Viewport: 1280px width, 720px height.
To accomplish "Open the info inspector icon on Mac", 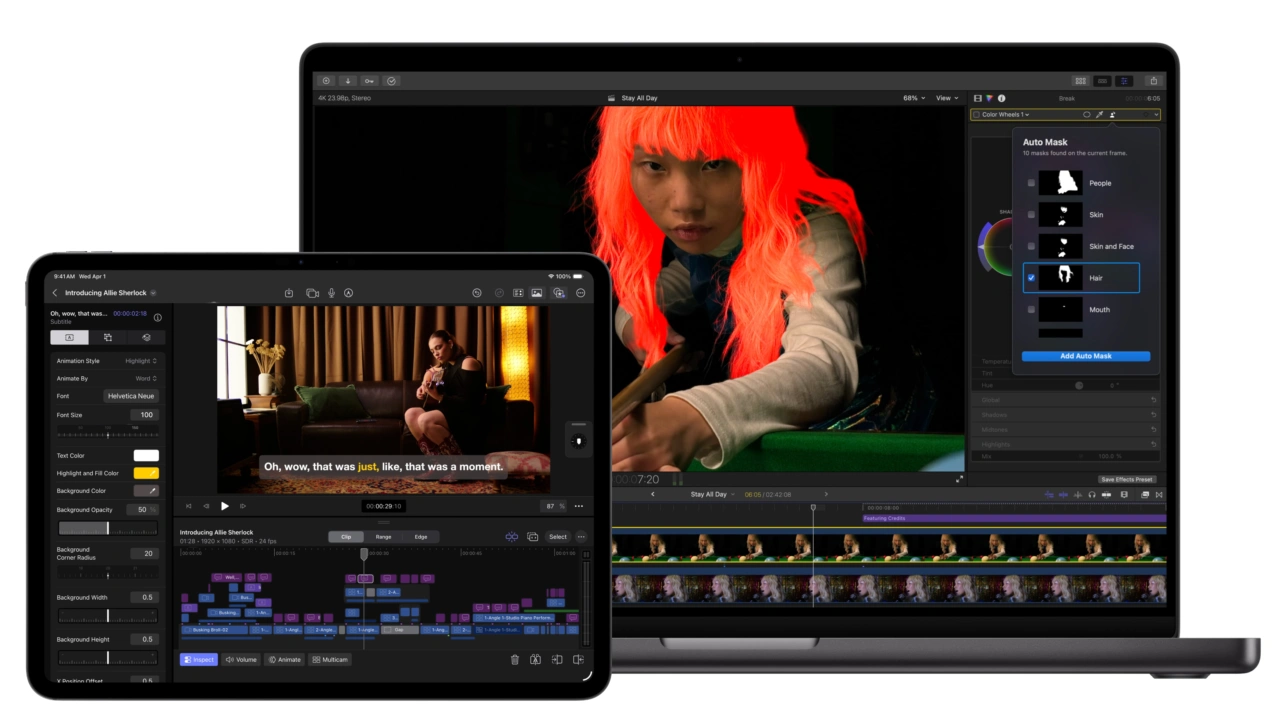I will point(1001,98).
